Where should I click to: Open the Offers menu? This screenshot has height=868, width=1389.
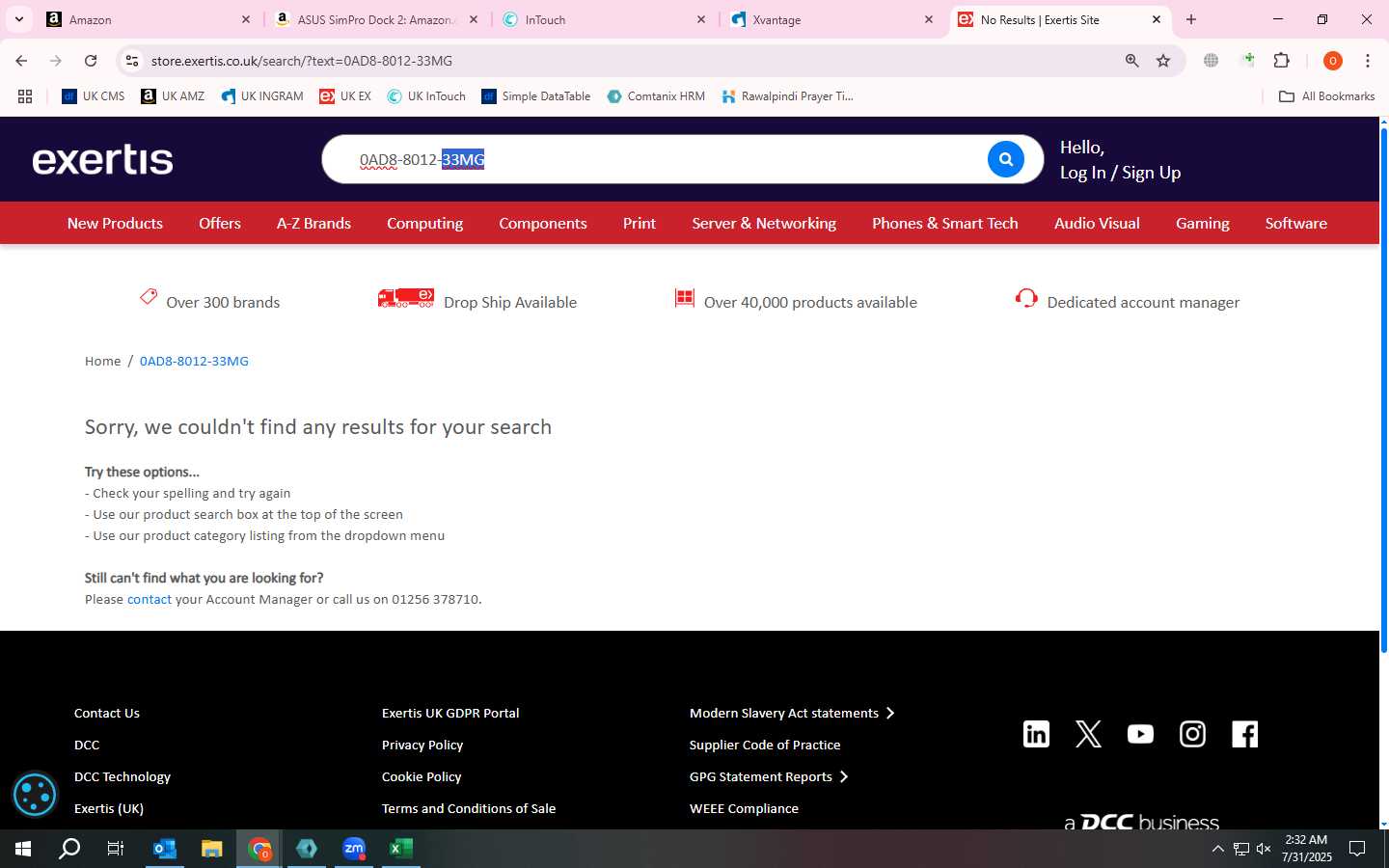point(220,223)
